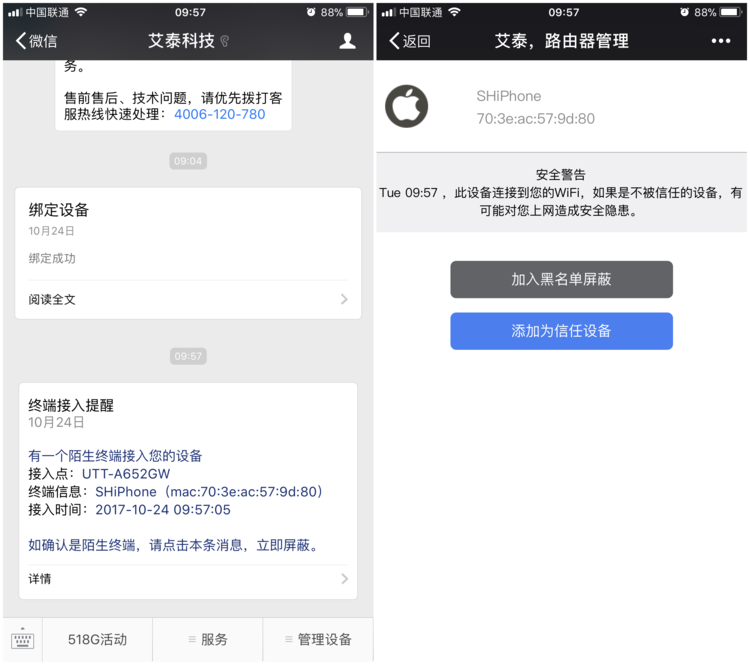The width and height of the screenshot is (750, 665).
Task: Tap the alarm icon in left phone status bar
Action: 311,12
